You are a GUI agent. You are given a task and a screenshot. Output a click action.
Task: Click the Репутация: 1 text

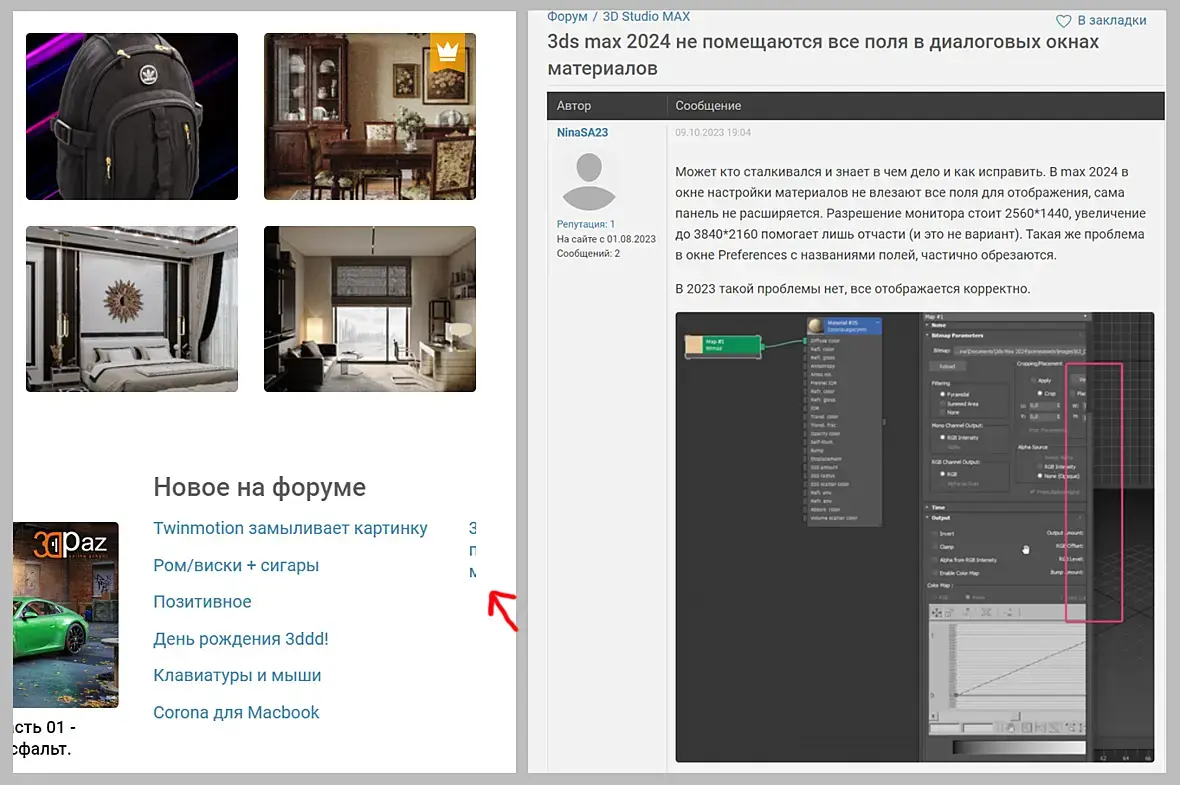point(585,224)
